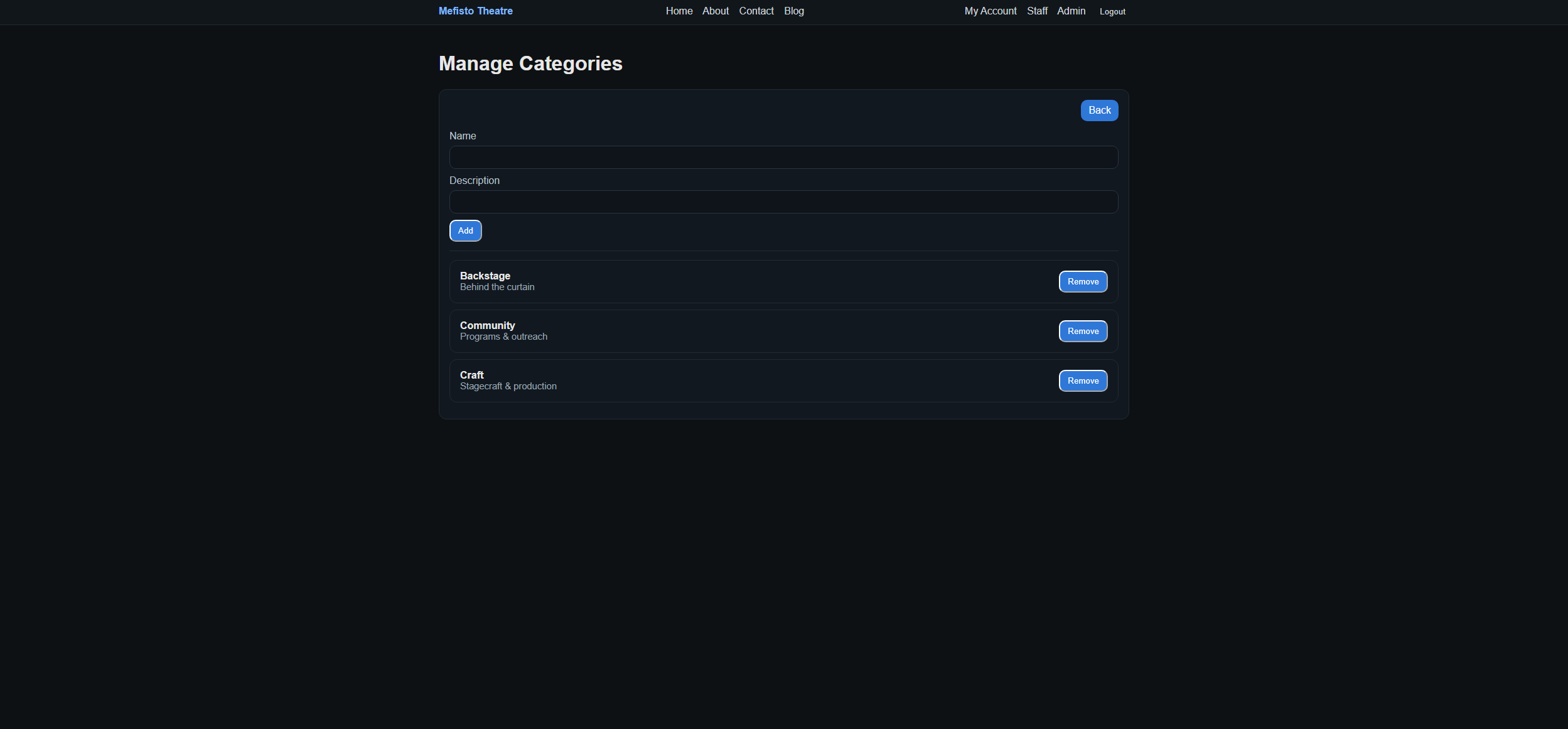Open the Staff section
The image size is (1568, 729).
coord(1037,11)
